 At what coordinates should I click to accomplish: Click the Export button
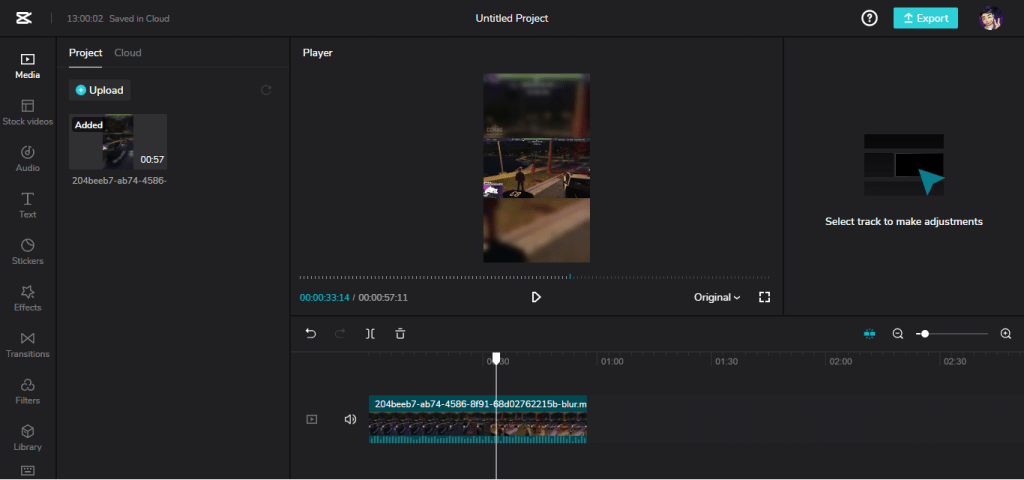pyautogui.click(x=925, y=18)
